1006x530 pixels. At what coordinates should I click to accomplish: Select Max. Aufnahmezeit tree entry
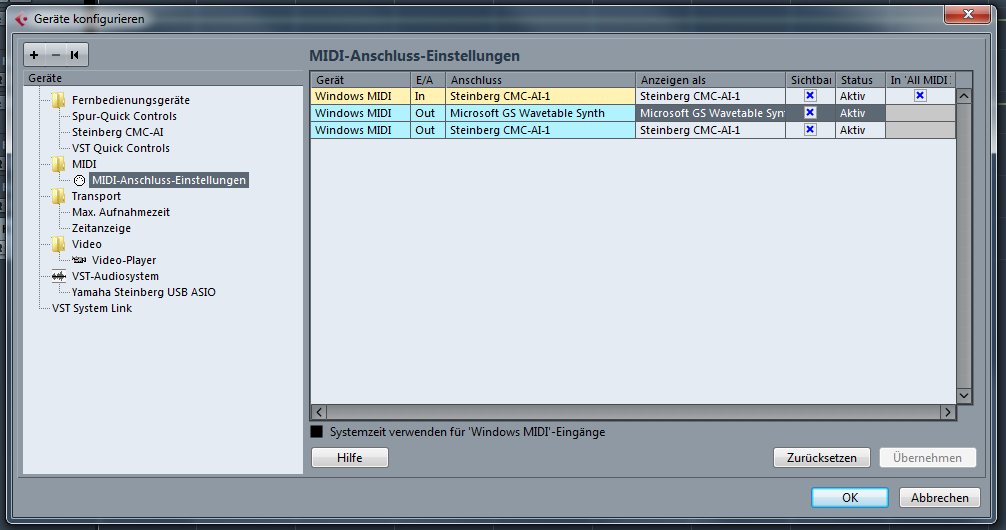click(121, 212)
